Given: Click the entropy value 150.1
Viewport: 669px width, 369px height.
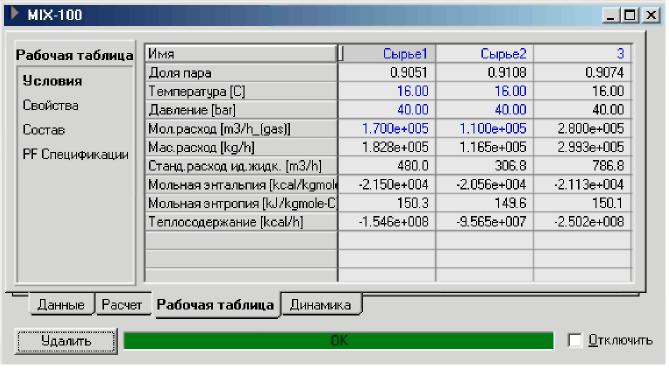Looking at the screenshot, I should [582, 203].
